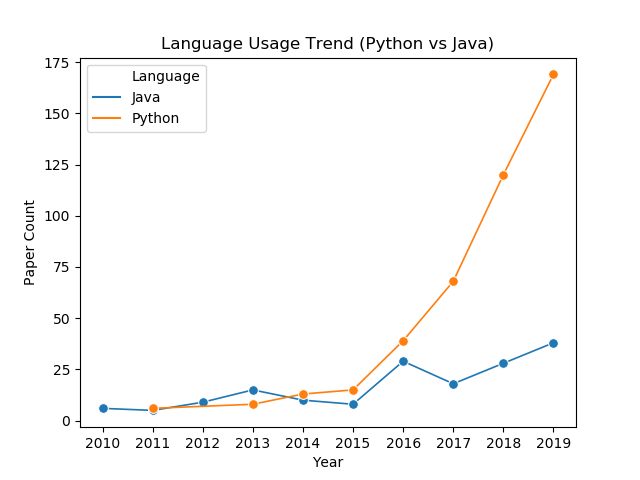The image size is (640, 480).
Task: Click the Java data point at 2013
Action: [253, 390]
